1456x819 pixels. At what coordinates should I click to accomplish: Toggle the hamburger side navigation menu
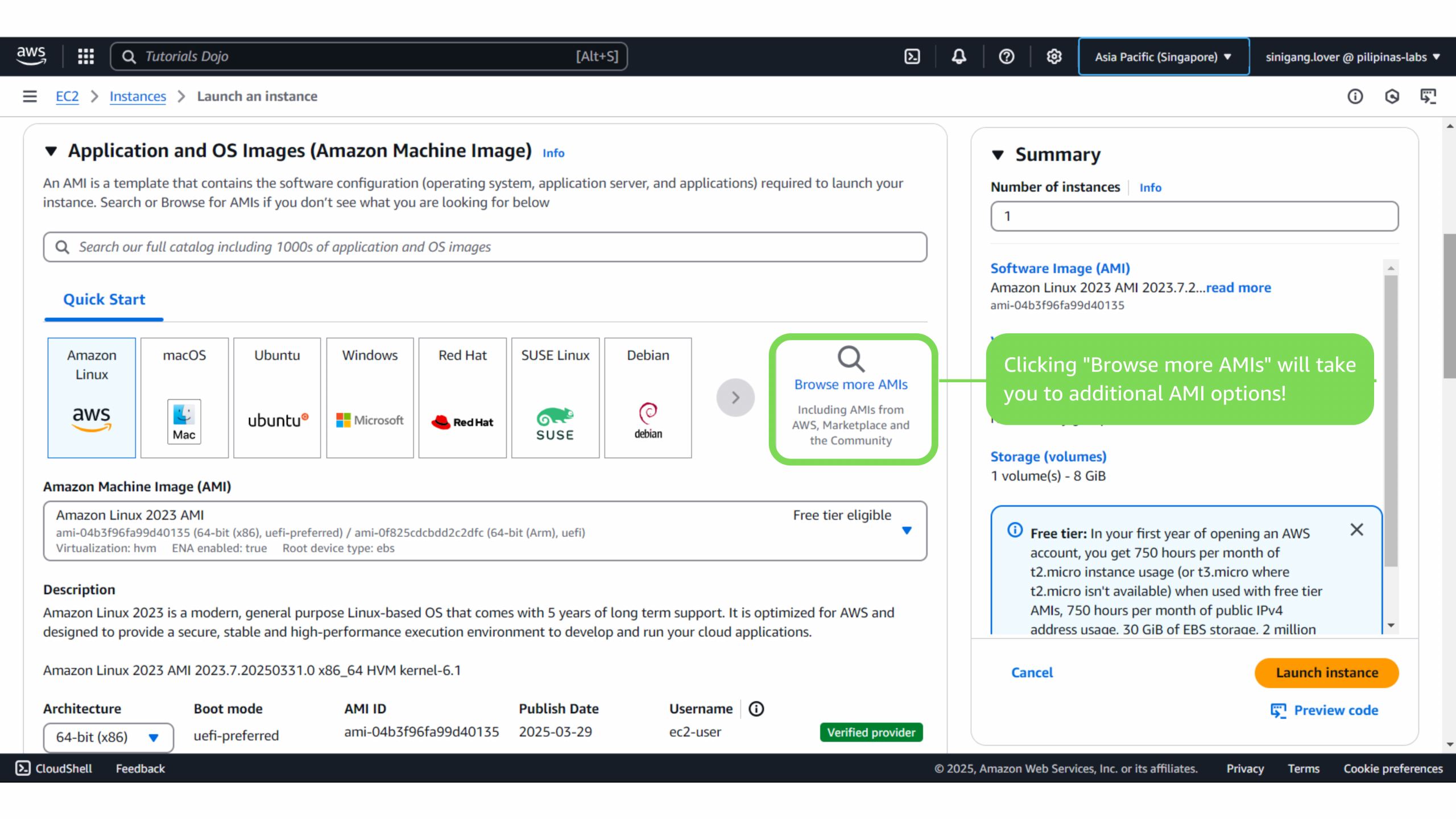(x=30, y=96)
